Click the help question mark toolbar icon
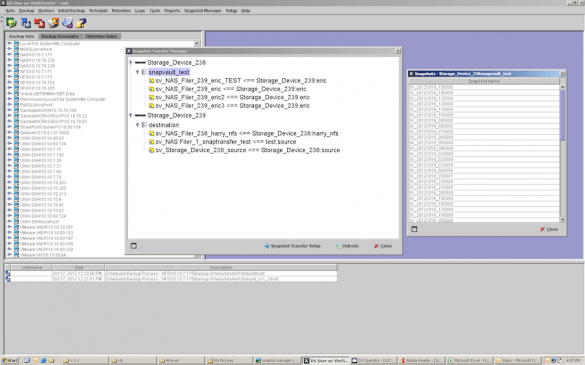The height and width of the screenshot is (365, 585). tap(81, 23)
